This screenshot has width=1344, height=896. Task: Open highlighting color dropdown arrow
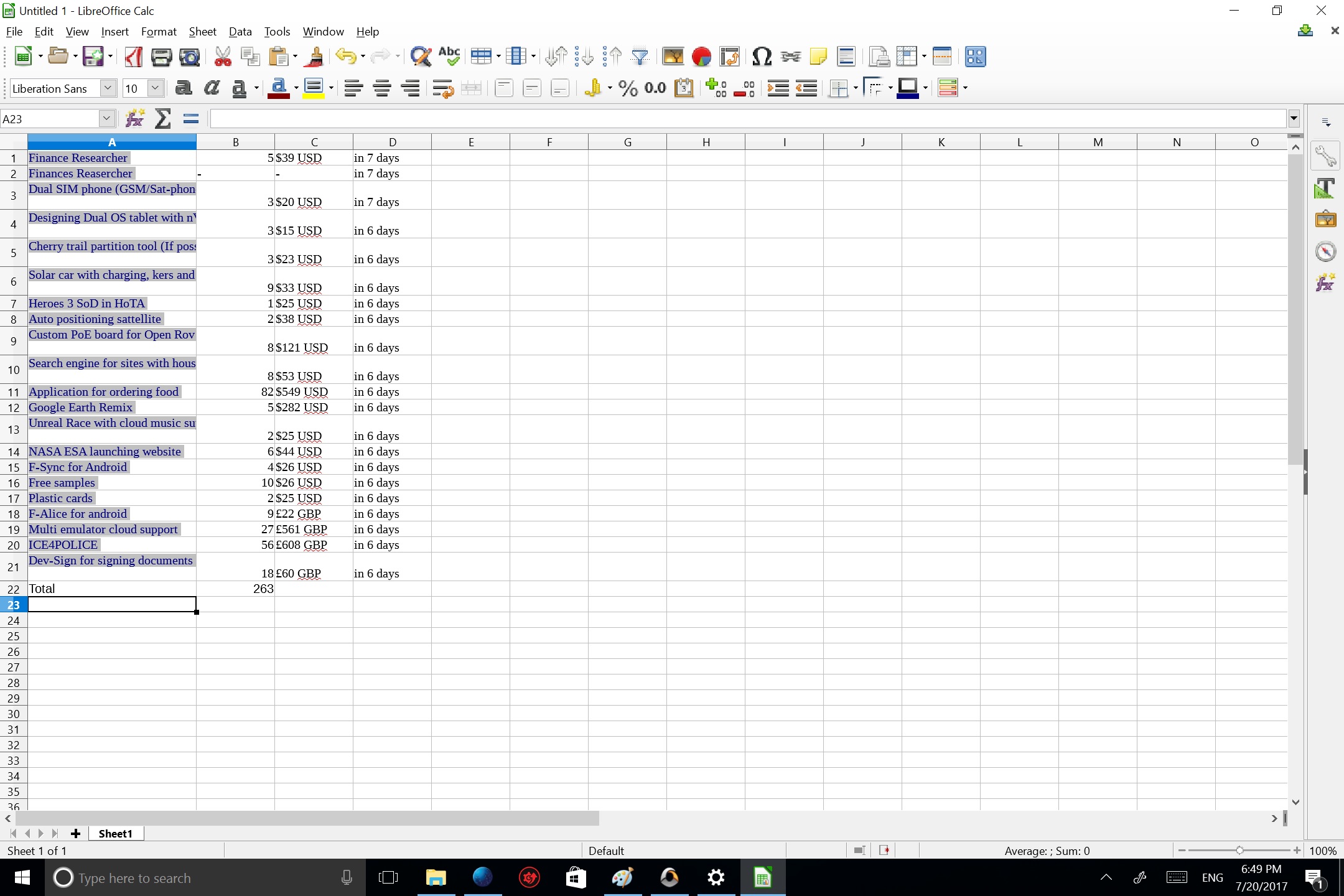(331, 88)
